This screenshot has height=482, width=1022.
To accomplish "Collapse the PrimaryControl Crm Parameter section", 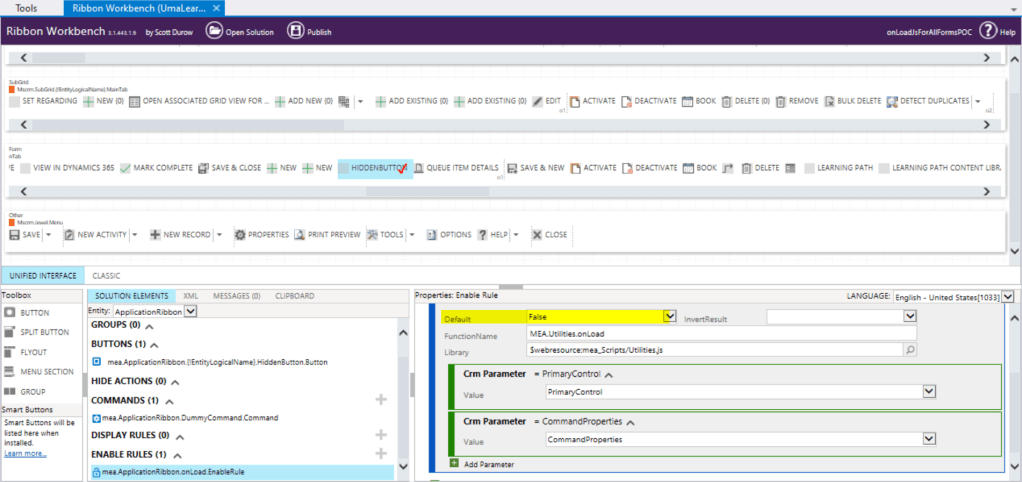I will (609, 374).
